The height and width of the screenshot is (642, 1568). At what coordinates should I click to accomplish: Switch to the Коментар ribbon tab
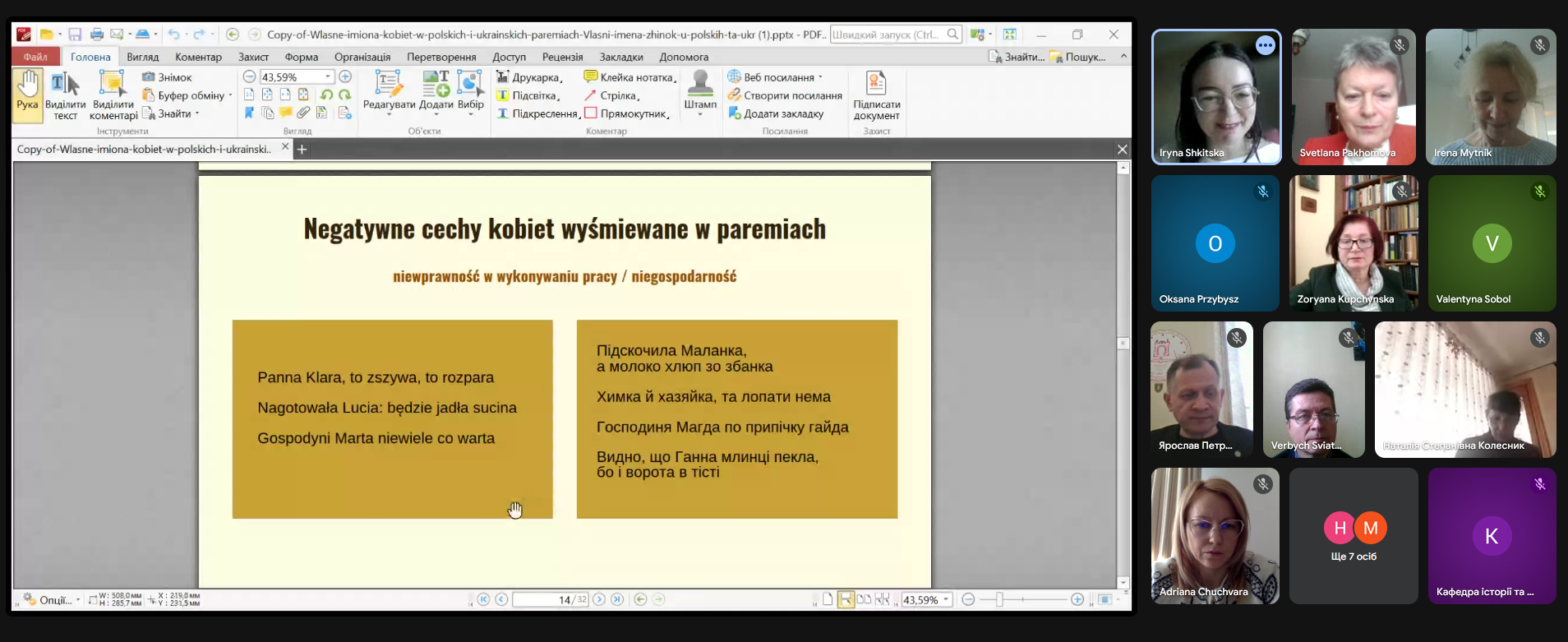coord(198,57)
